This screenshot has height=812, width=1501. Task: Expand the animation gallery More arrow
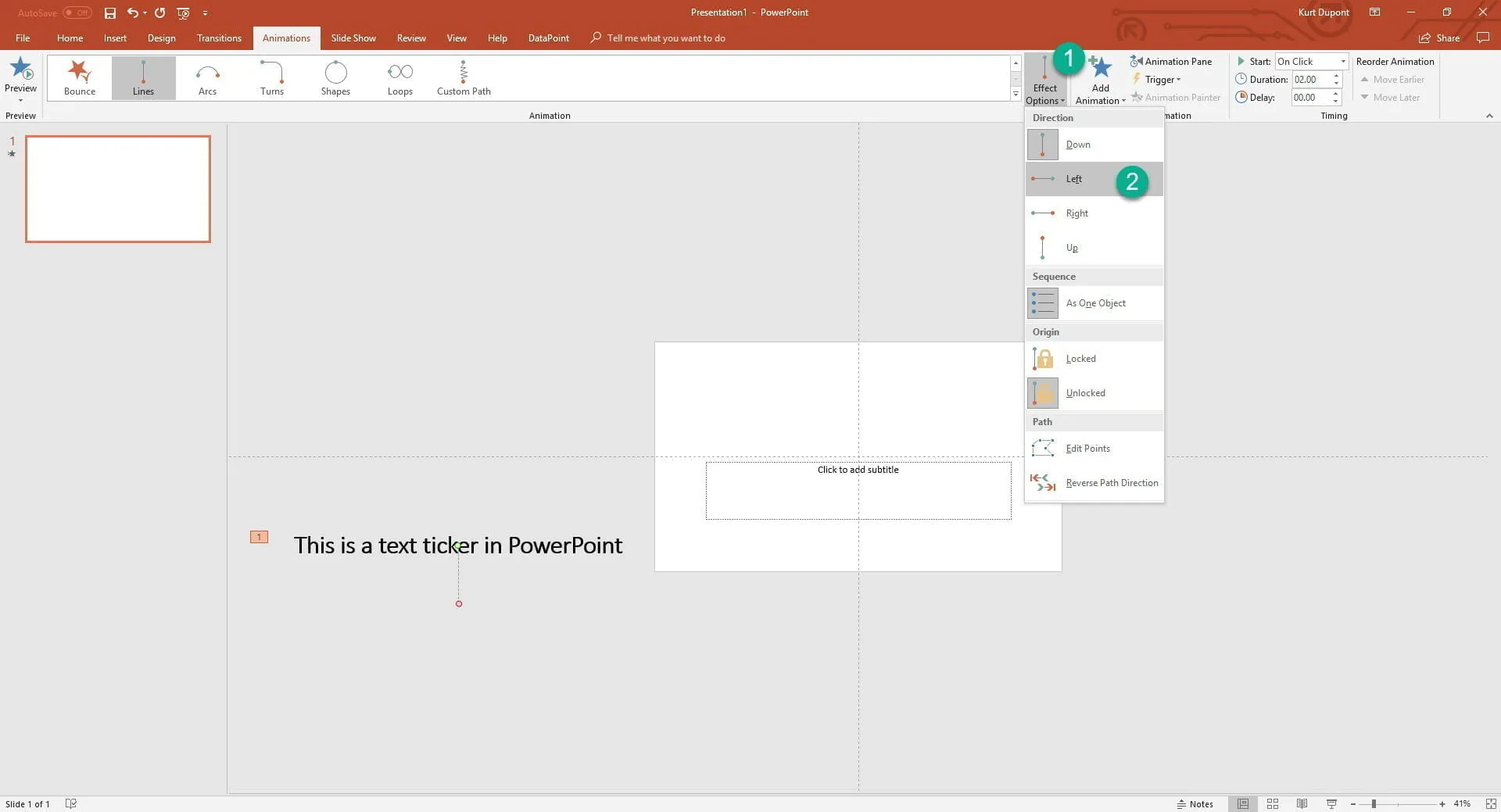pos(1016,94)
